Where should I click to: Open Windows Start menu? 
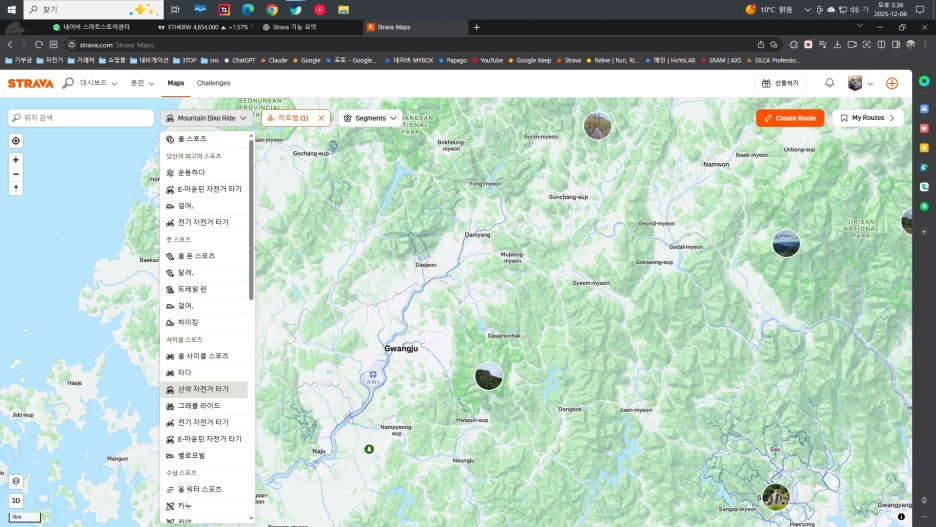click(x=11, y=10)
